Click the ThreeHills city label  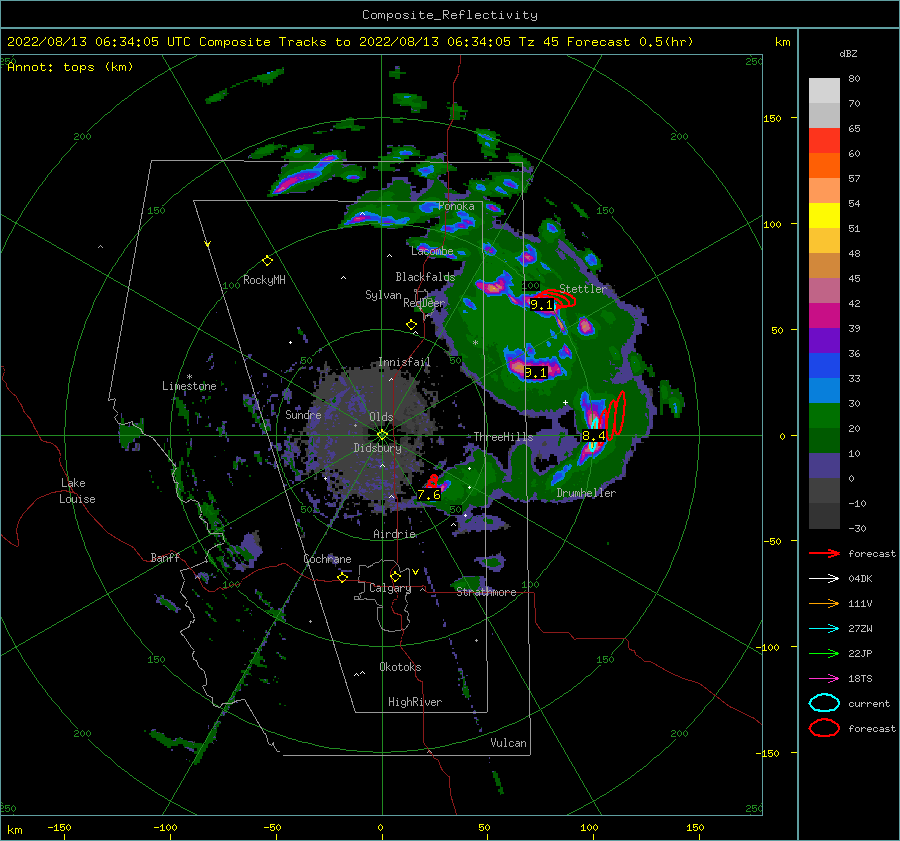[x=503, y=437]
